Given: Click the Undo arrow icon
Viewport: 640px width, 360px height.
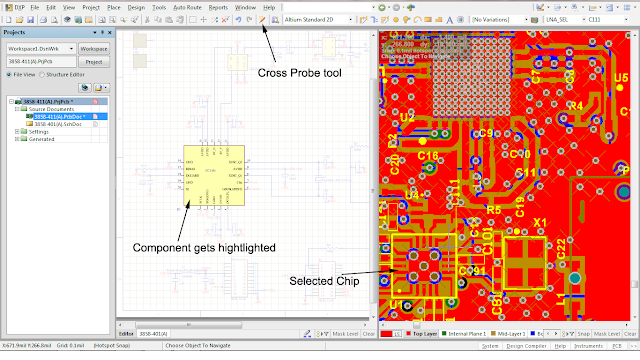Looking at the screenshot, I should coord(238,20).
